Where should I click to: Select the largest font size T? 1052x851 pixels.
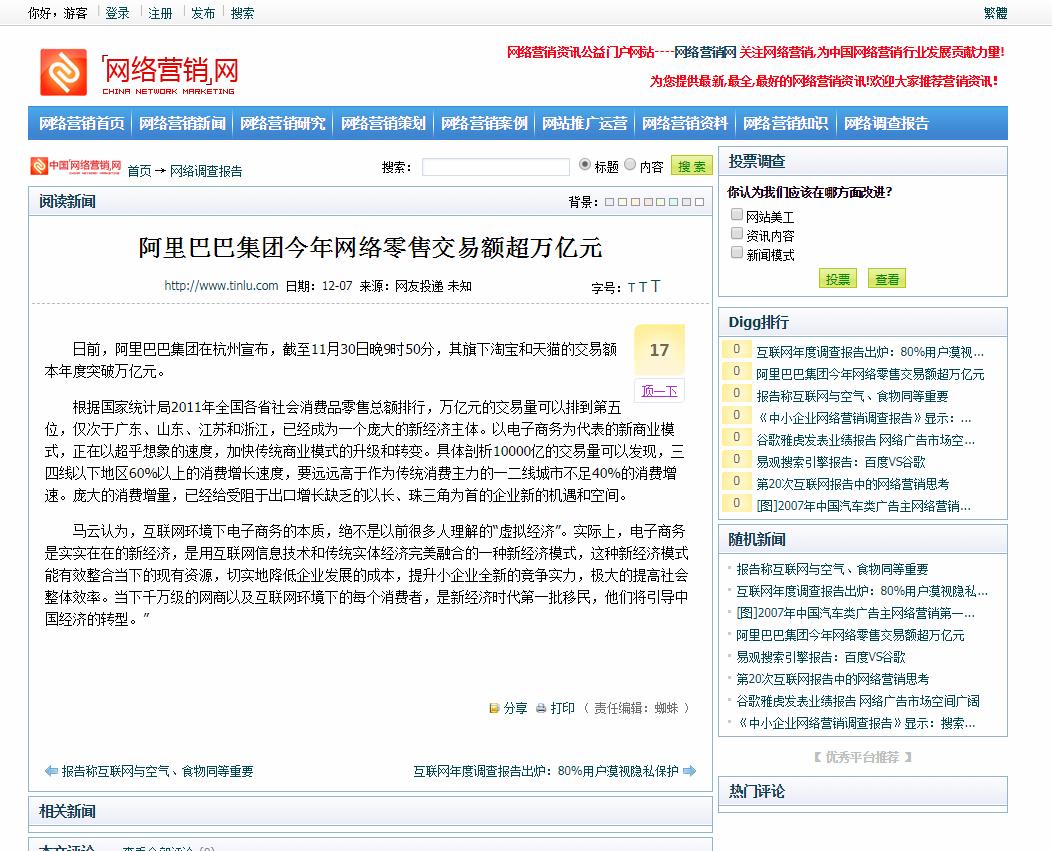click(x=655, y=287)
